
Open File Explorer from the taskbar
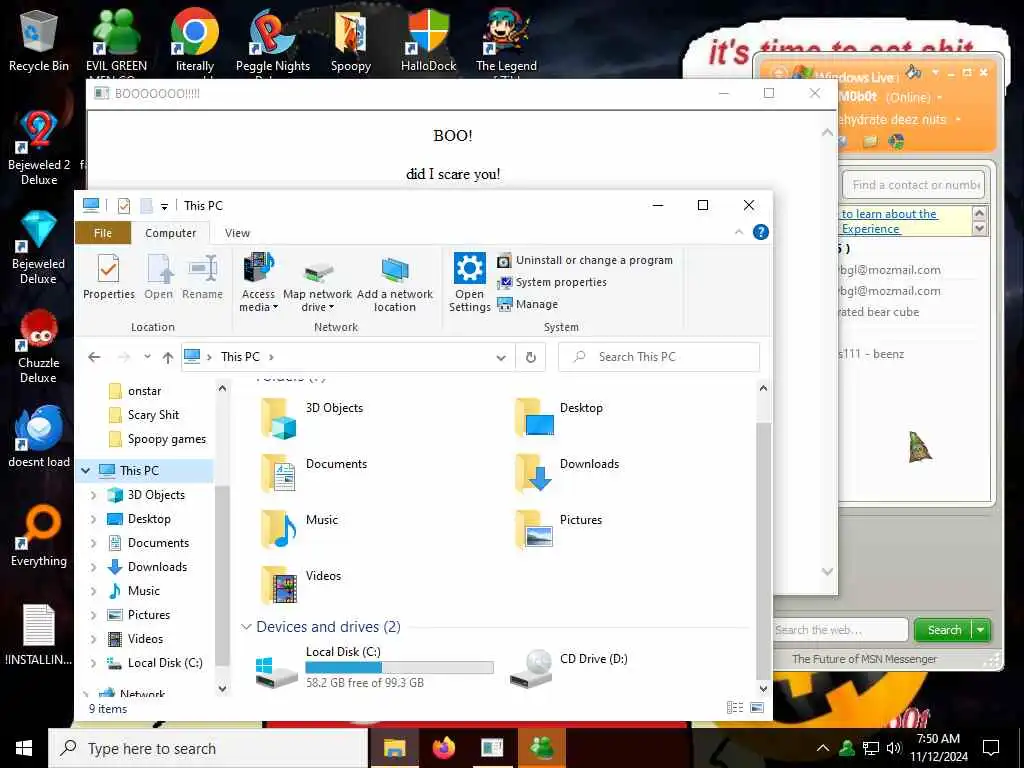pos(394,748)
